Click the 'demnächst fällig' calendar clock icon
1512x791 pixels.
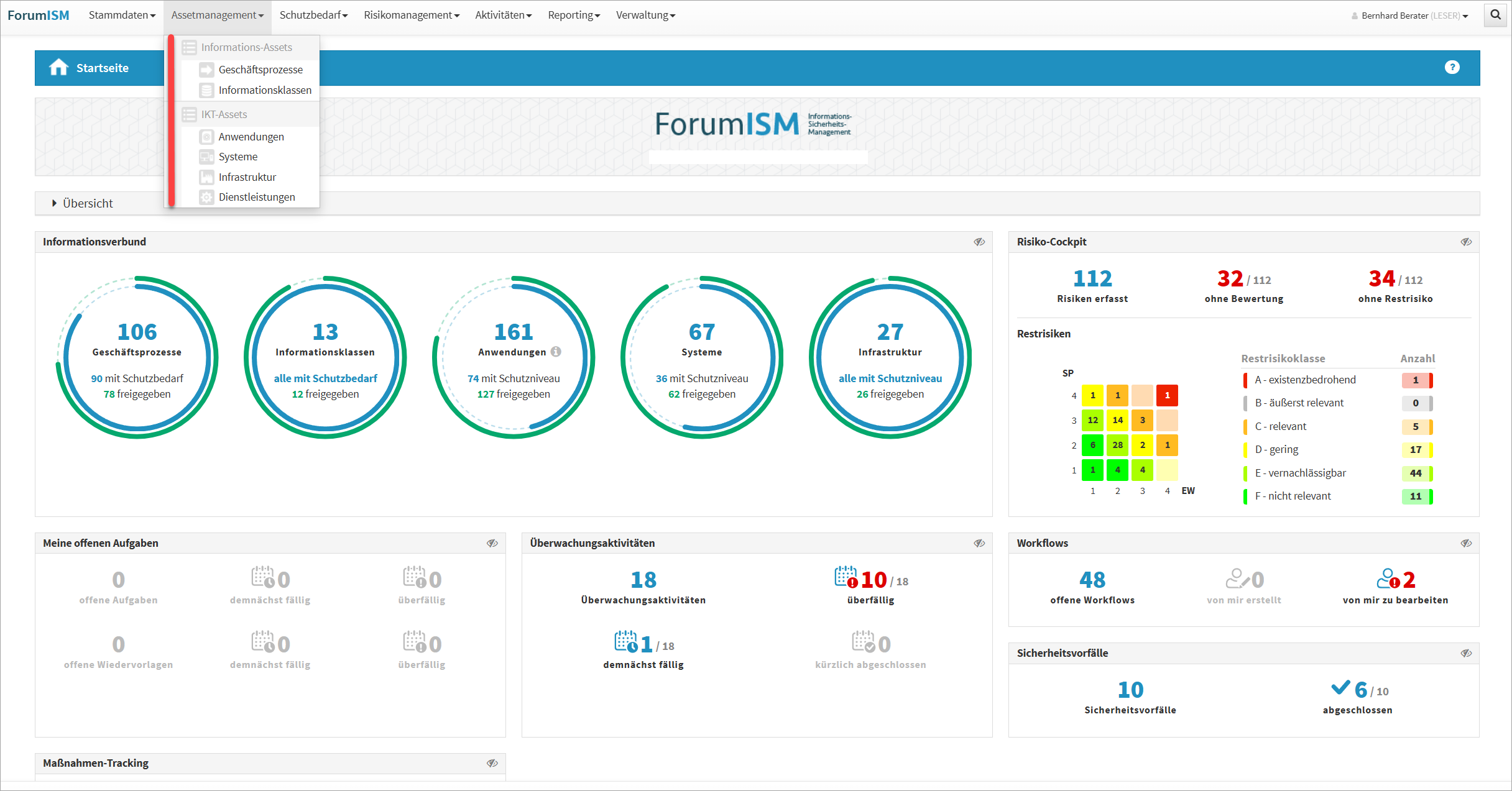coord(625,641)
